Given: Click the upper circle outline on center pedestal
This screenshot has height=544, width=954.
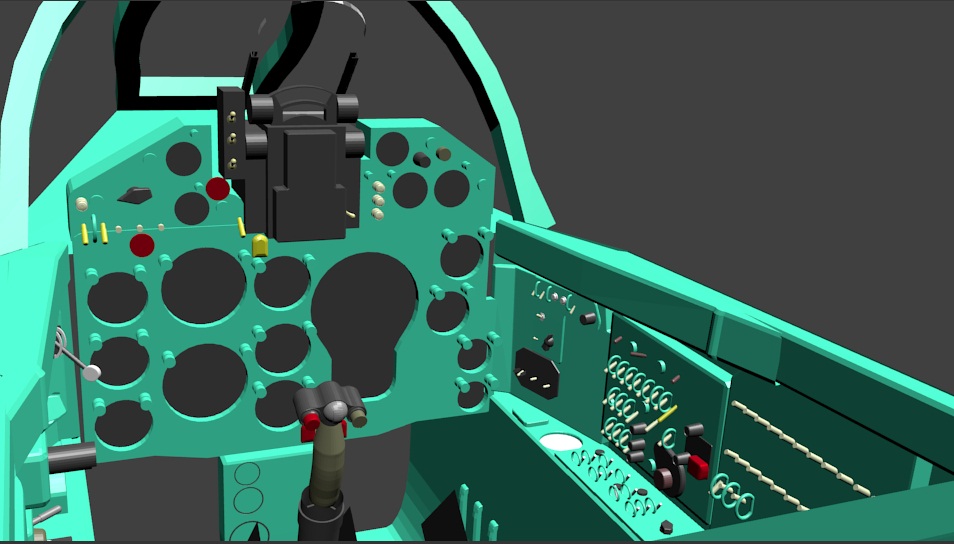Looking at the screenshot, I should pos(247,473).
